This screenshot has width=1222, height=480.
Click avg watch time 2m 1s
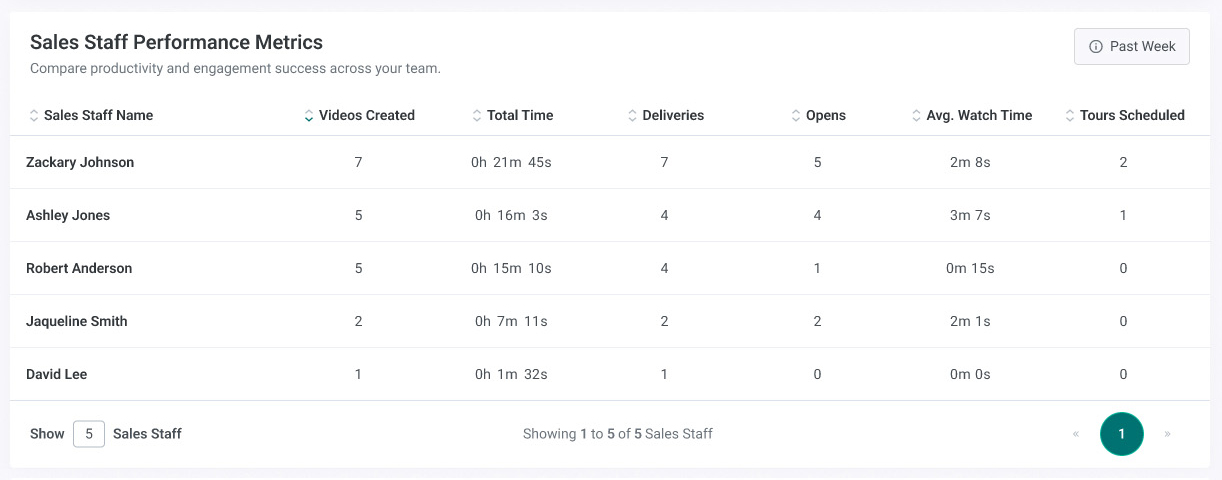point(970,321)
